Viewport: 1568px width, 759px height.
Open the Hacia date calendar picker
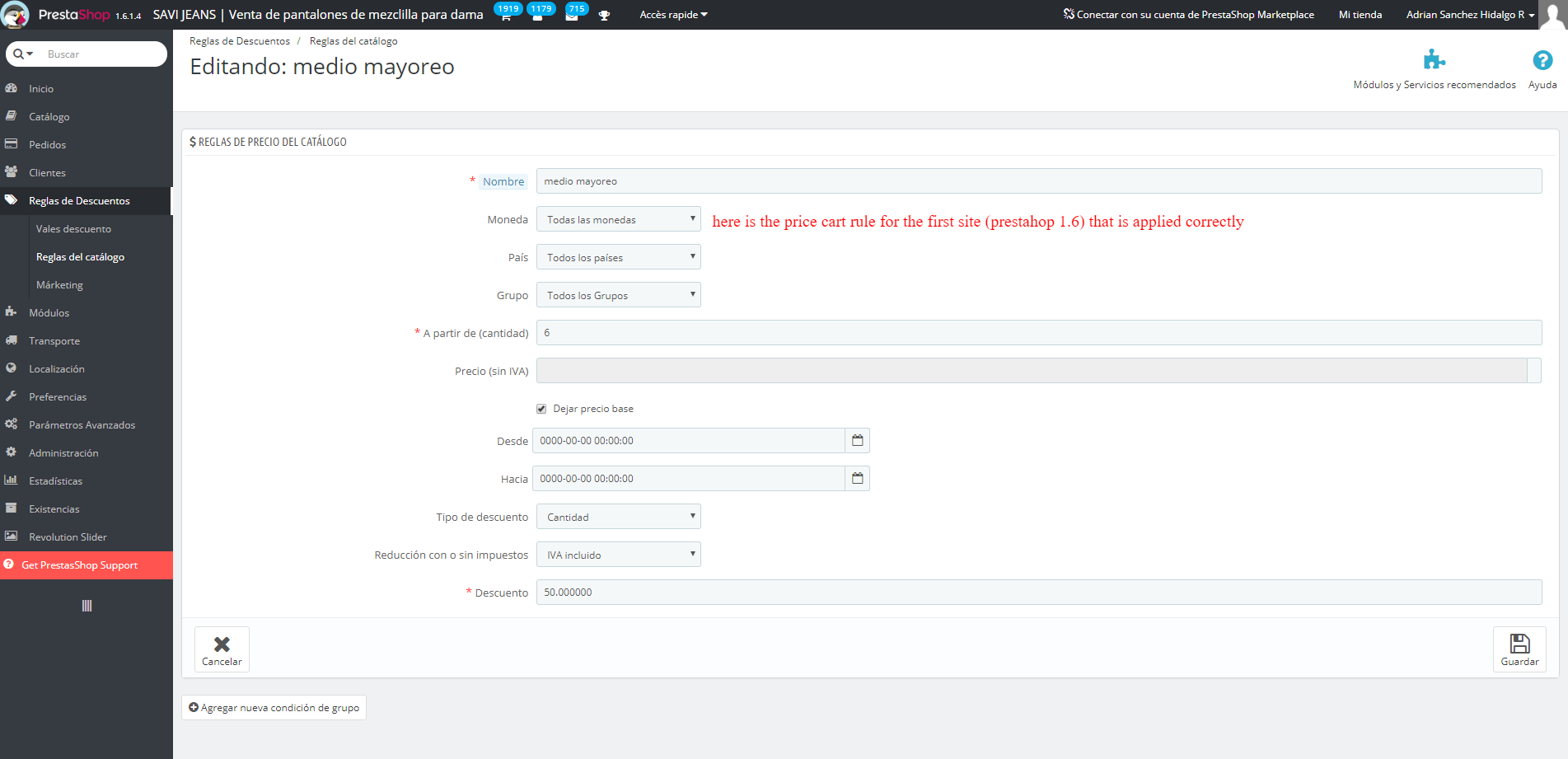click(858, 479)
